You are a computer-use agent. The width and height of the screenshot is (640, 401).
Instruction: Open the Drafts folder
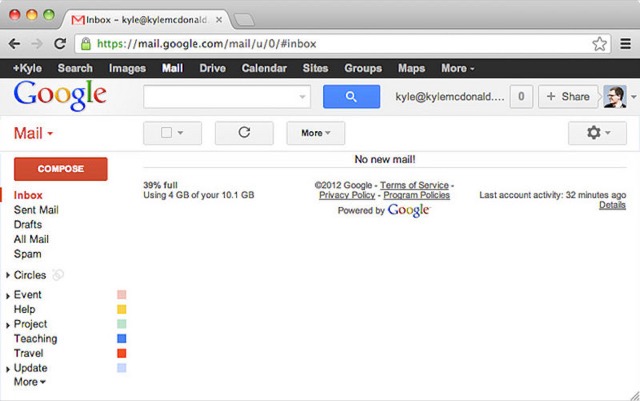click(28, 225)
